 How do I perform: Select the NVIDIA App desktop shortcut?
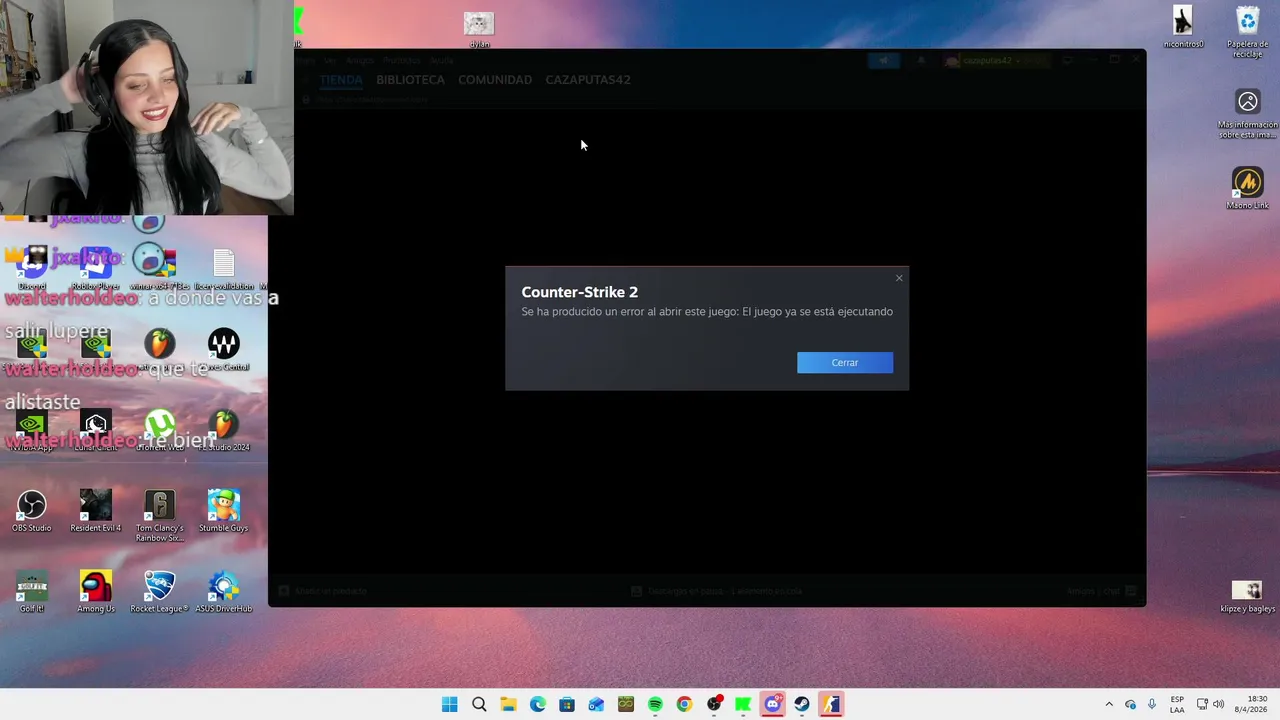(x=32, y=430)
